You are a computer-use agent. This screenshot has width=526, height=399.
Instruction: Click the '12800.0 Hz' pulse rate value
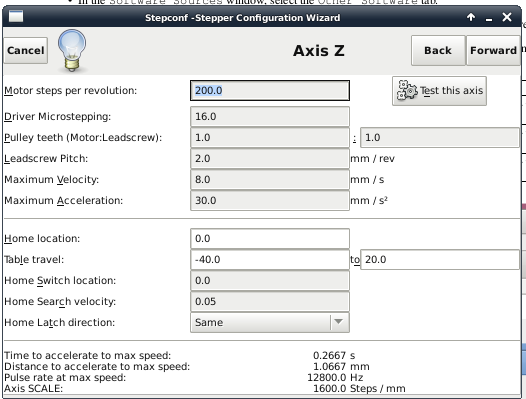[335, 378]
